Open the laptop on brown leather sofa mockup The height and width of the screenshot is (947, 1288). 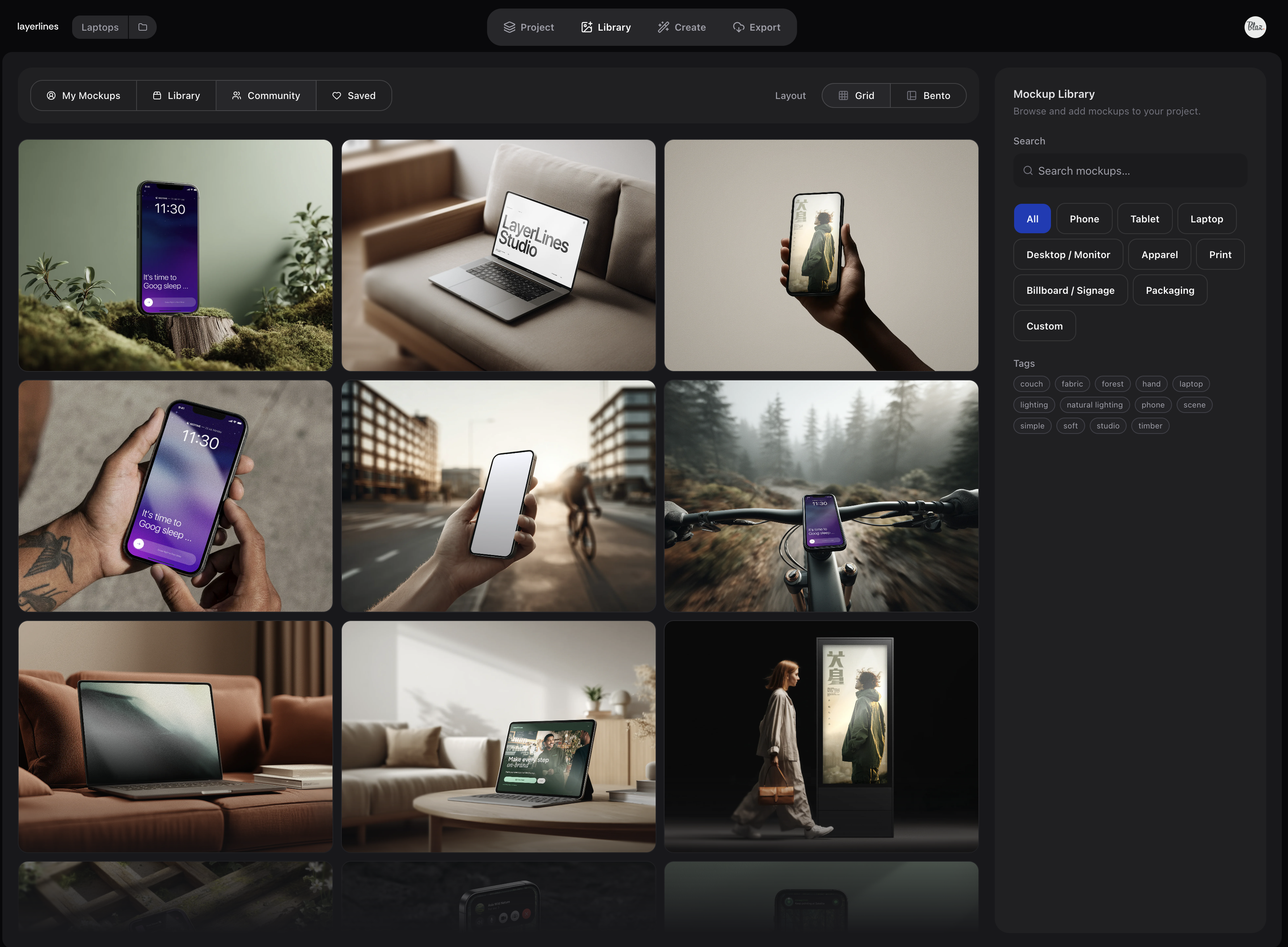point(175,737)
